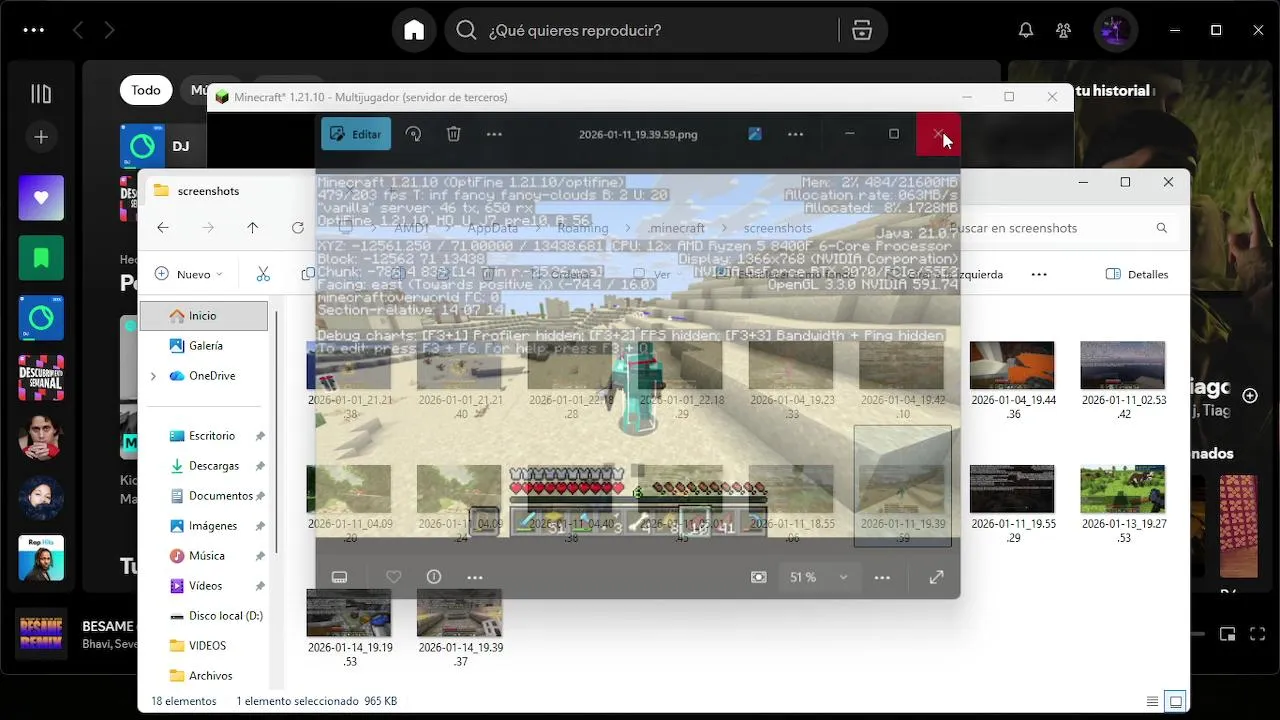
Task: Open Vídeos in the navigation pane
Action: [204, 586]
